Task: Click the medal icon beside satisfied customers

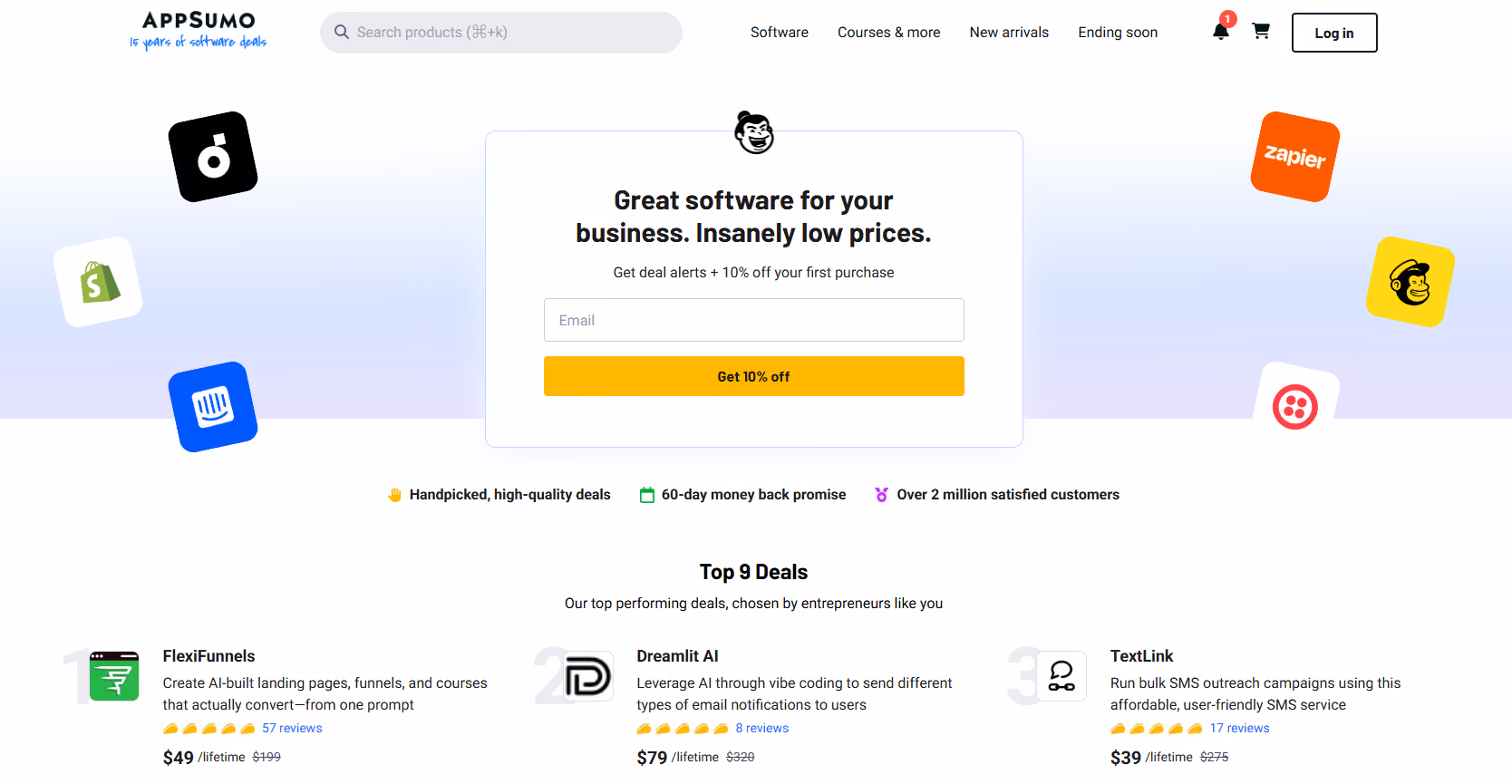Action: [x=881, y=495]
